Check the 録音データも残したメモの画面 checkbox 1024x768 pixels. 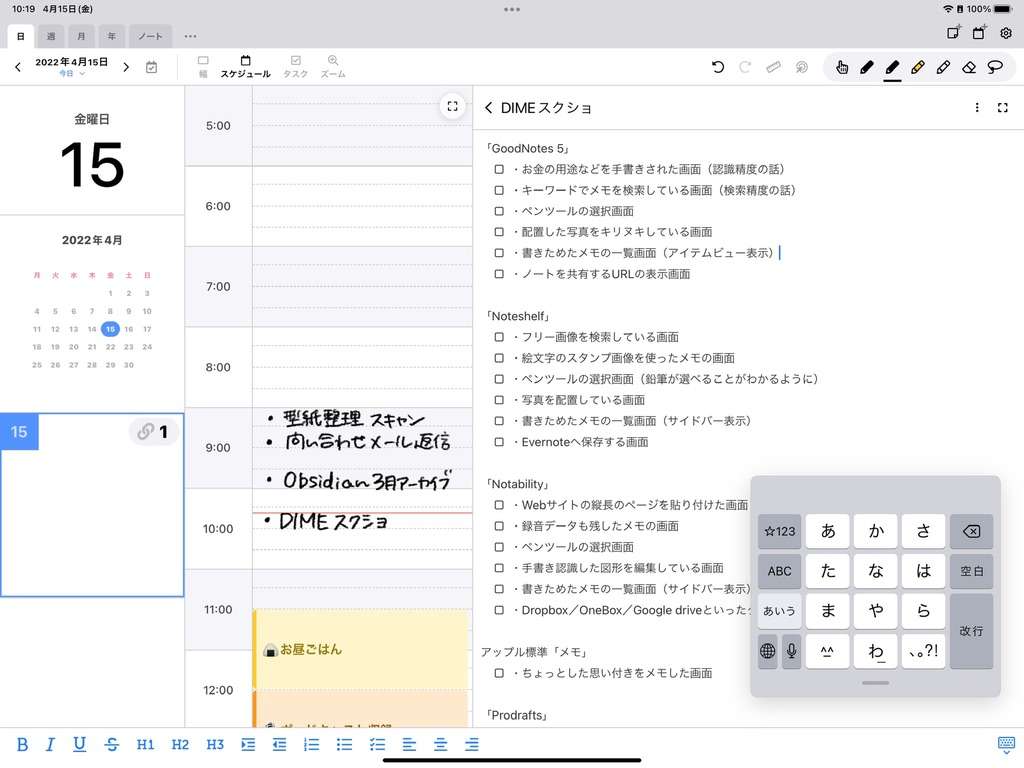click(499, 526)
